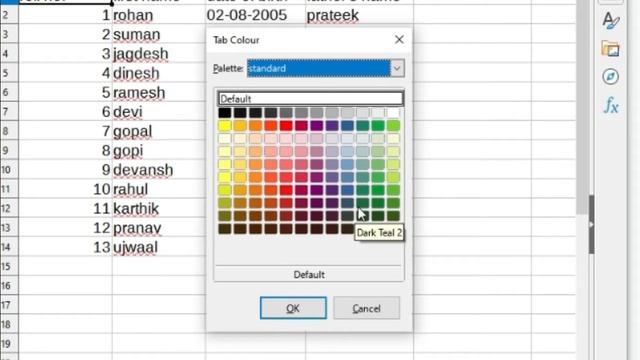Image resolution: width=640 pixels, height=360 pixels.
Task: Select cell containing 'devansh'
Action: 159,169
